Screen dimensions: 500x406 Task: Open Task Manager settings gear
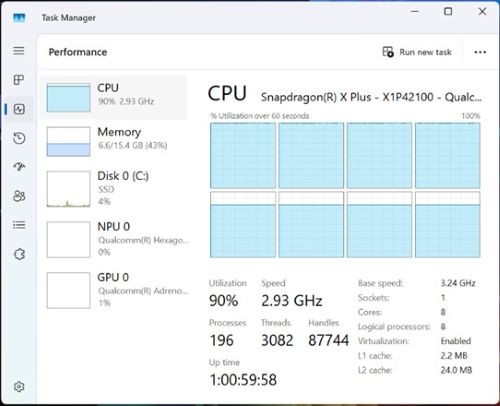tap(19, 387)
